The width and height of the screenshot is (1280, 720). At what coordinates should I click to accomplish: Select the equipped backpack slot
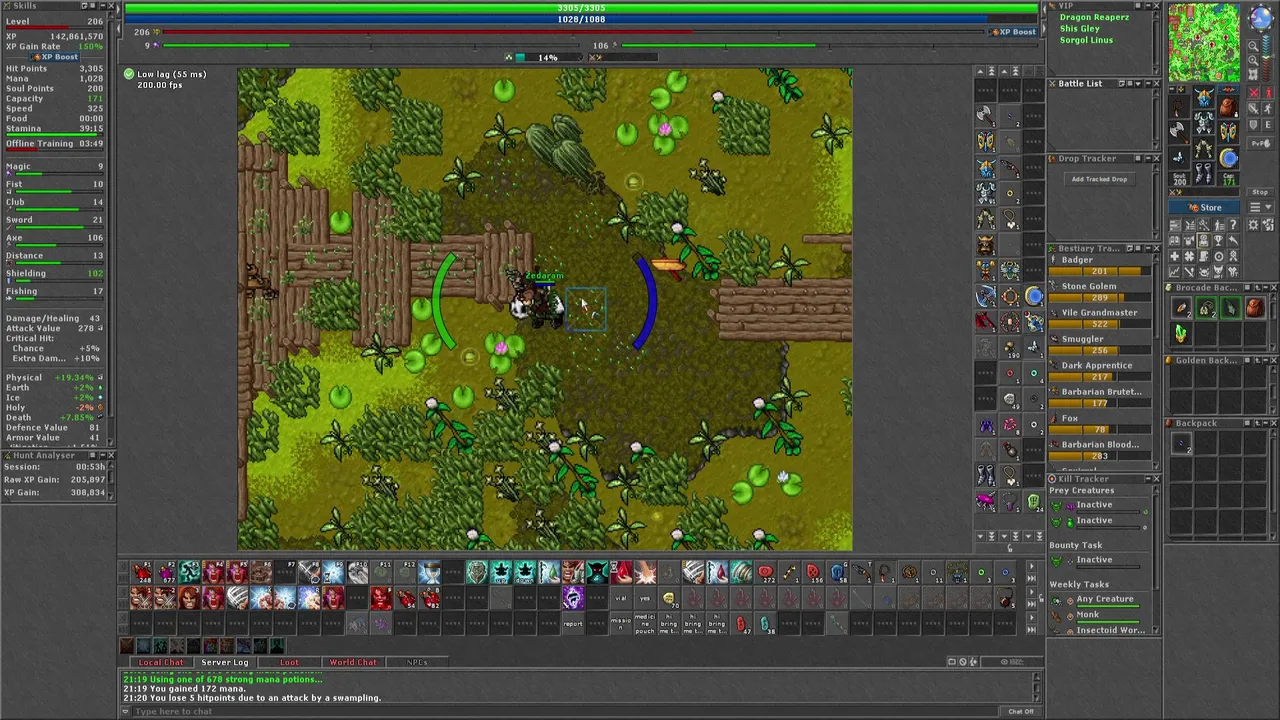click(1230, 107)
